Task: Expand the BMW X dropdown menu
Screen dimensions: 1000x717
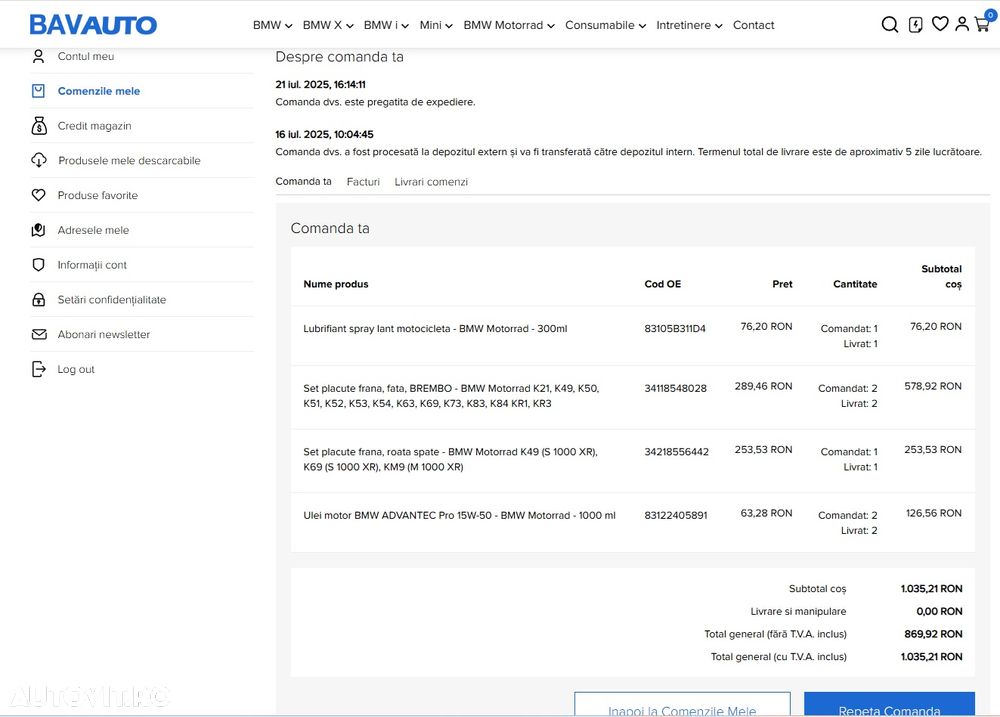Action: coord(327,25)
